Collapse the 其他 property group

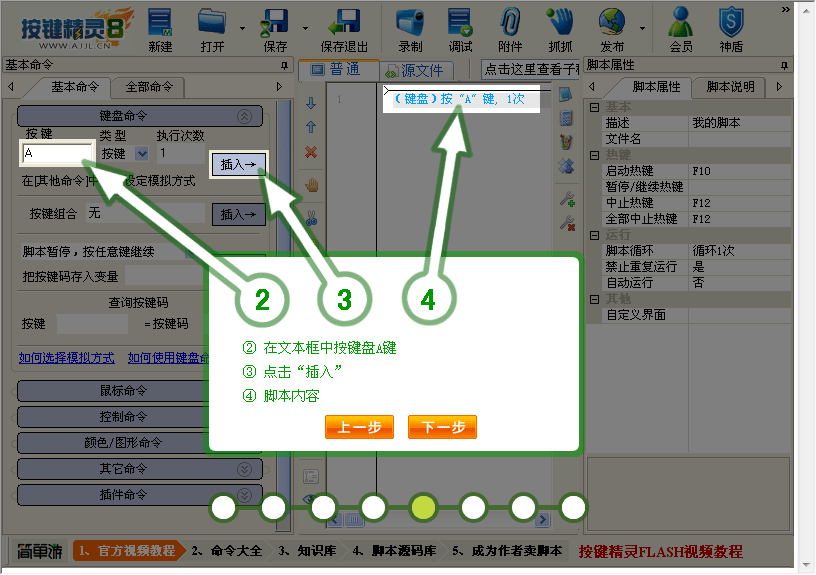pyautogui.click(x=594, y=299)
